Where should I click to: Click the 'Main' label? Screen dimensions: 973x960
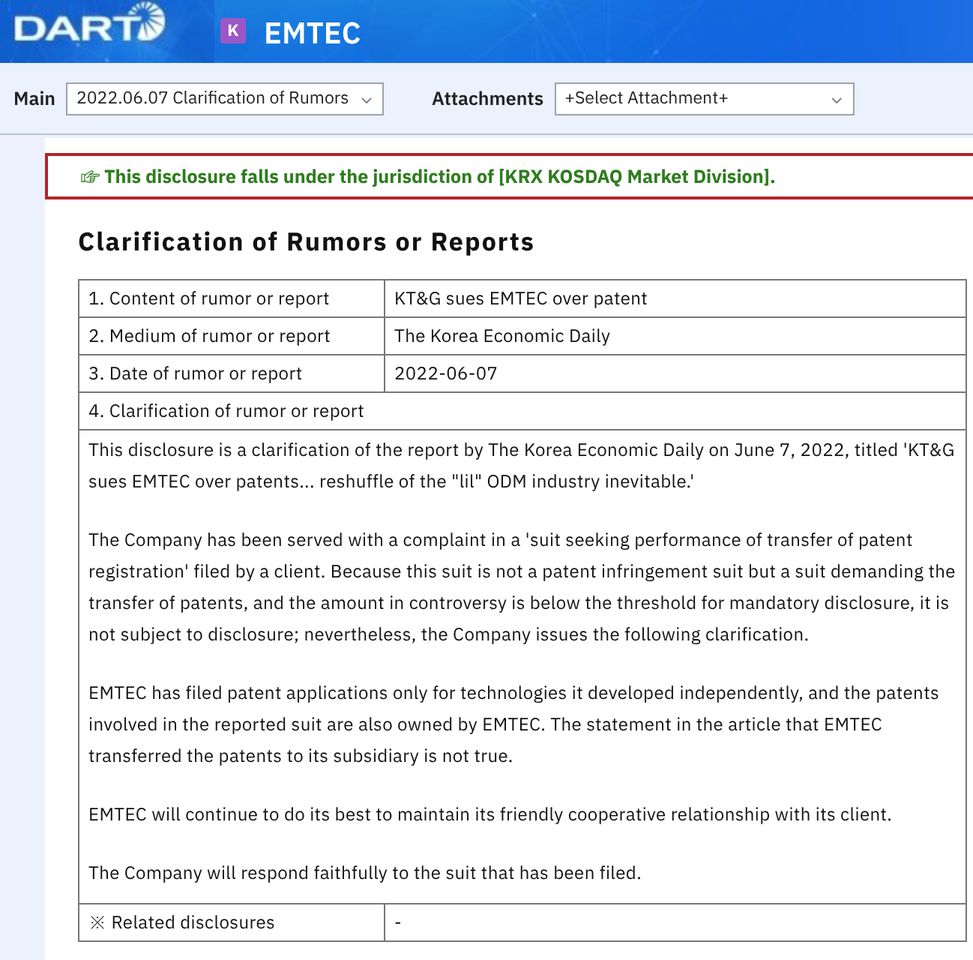pos(35,99)
